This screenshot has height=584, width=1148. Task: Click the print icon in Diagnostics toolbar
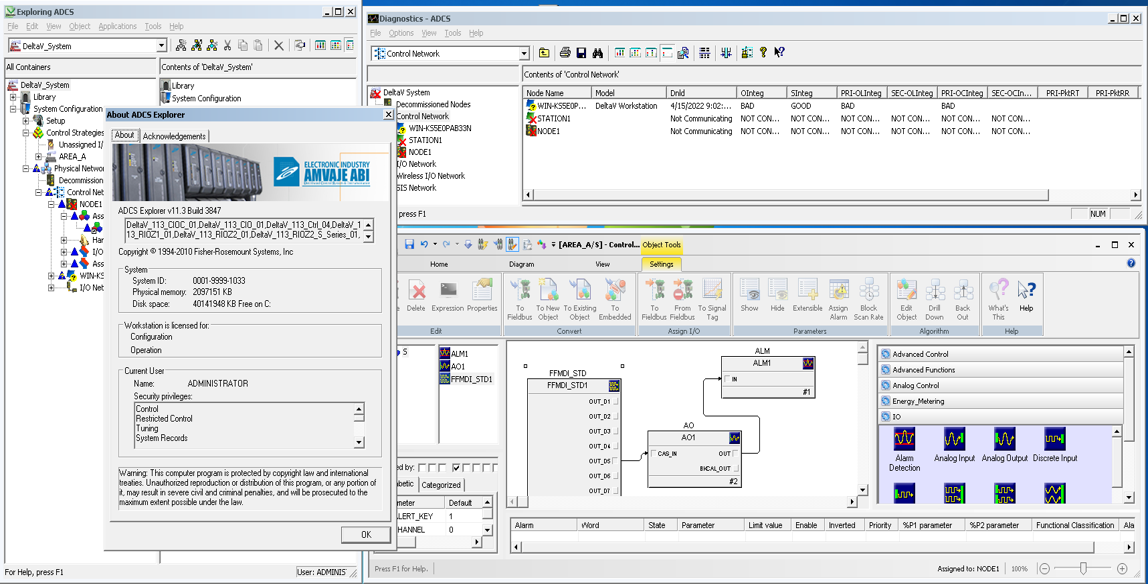pos(565,53)
